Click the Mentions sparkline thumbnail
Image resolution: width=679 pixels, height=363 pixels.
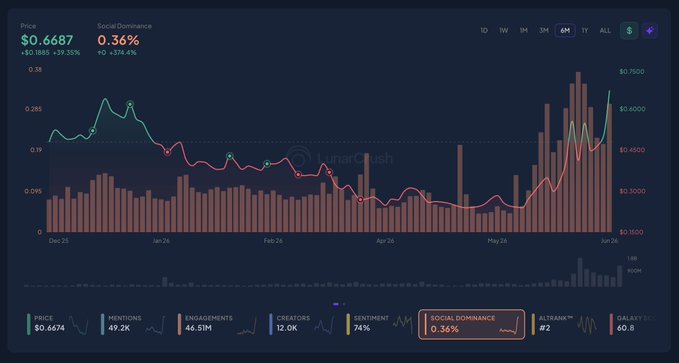tap(155, 325)
